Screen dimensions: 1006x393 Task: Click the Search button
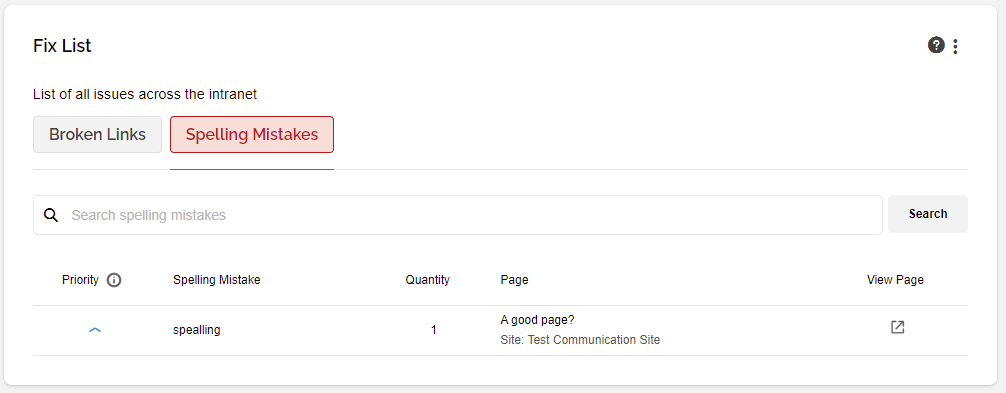tap(928, 214)
